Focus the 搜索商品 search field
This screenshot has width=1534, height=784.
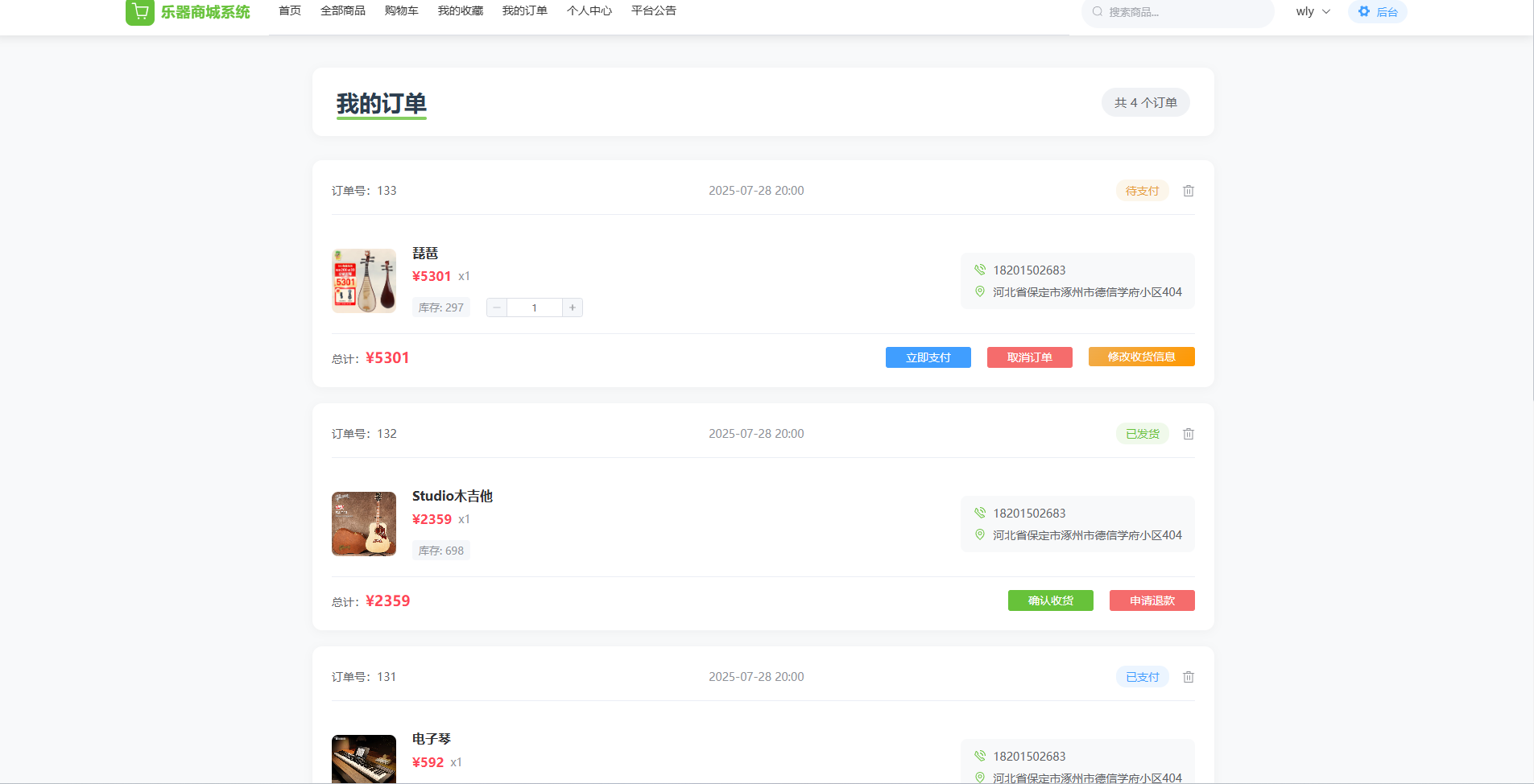point(1184,12)
